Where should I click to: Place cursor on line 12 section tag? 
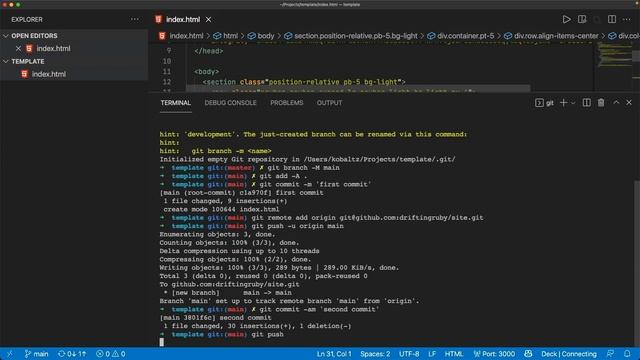tap(304, 82)
